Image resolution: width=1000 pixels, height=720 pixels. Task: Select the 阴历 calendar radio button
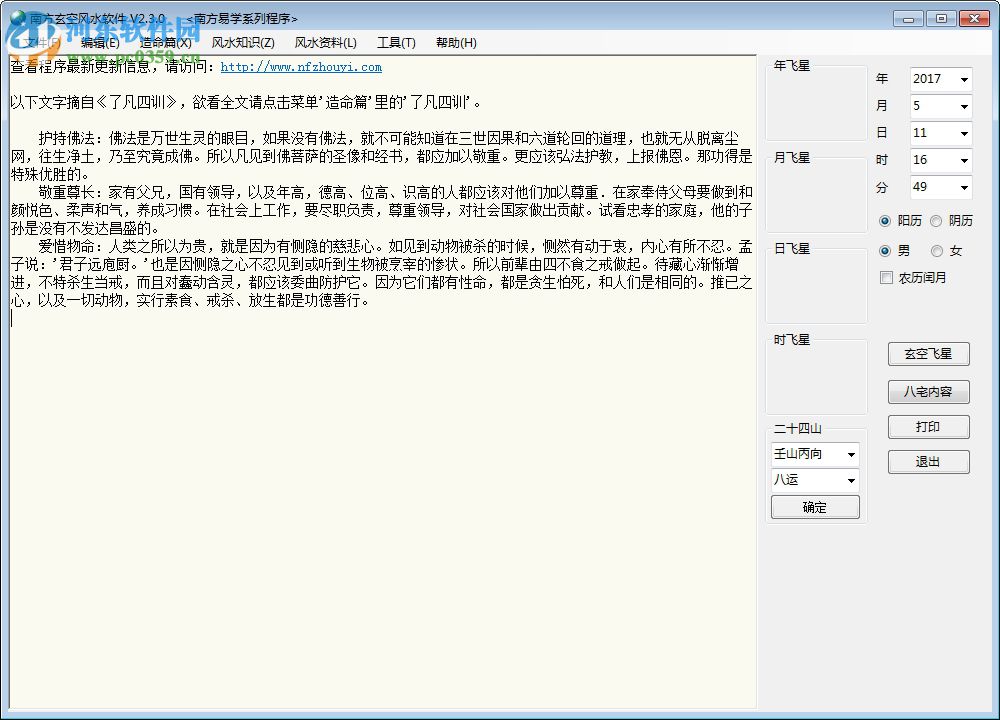pos(936,220)
